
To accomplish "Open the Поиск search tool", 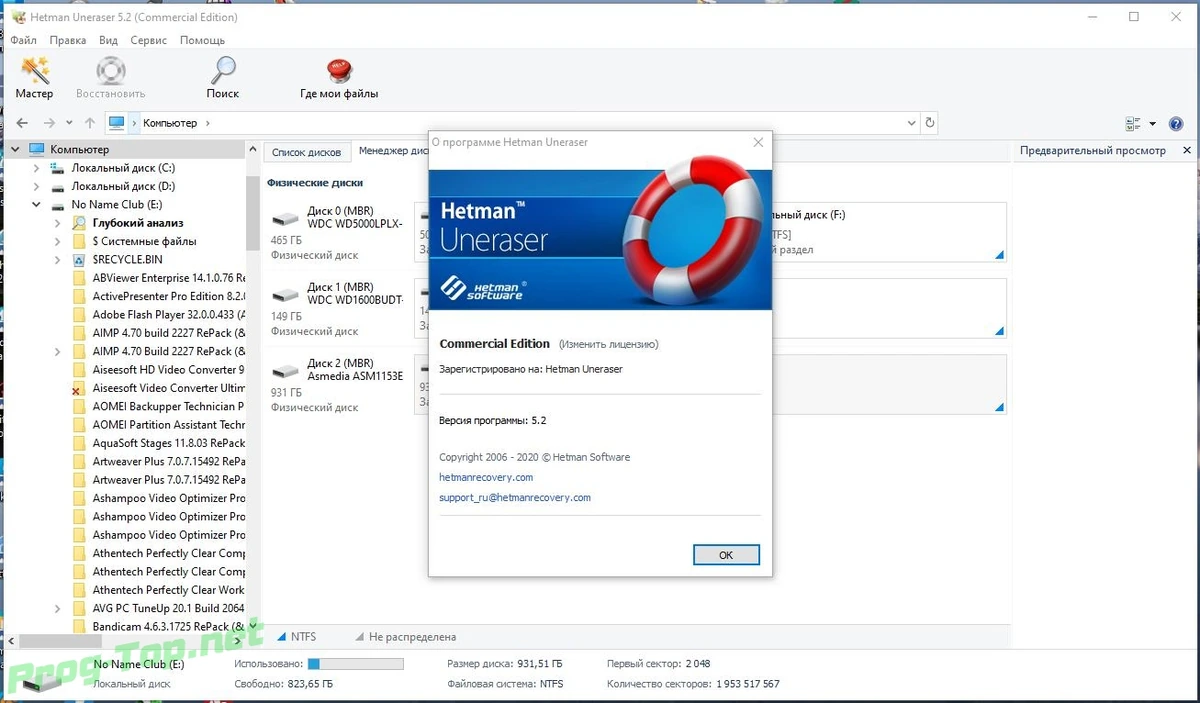I will coord(222,78).
